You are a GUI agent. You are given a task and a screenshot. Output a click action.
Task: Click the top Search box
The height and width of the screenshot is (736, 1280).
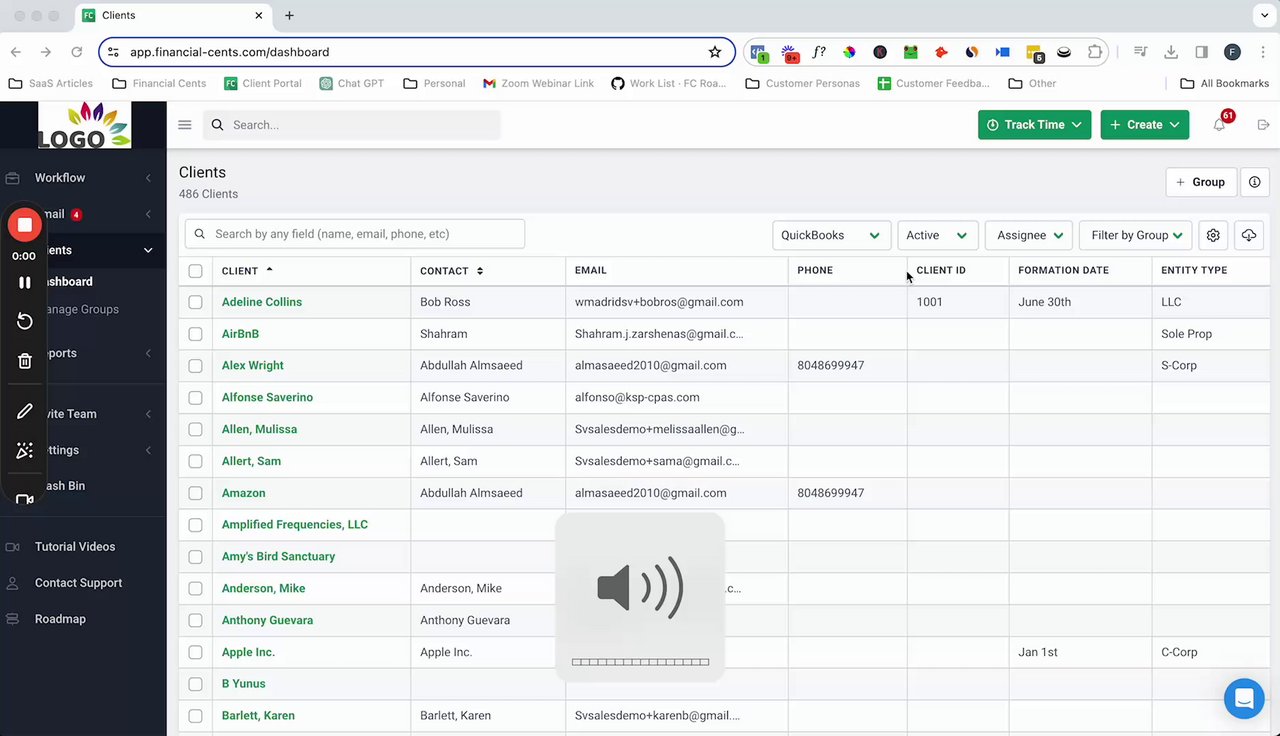352,125
